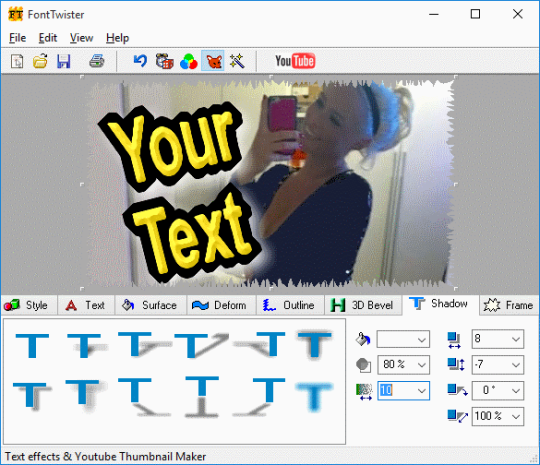
Task: Click the New document toolbar icon
Action: [17, 61]
